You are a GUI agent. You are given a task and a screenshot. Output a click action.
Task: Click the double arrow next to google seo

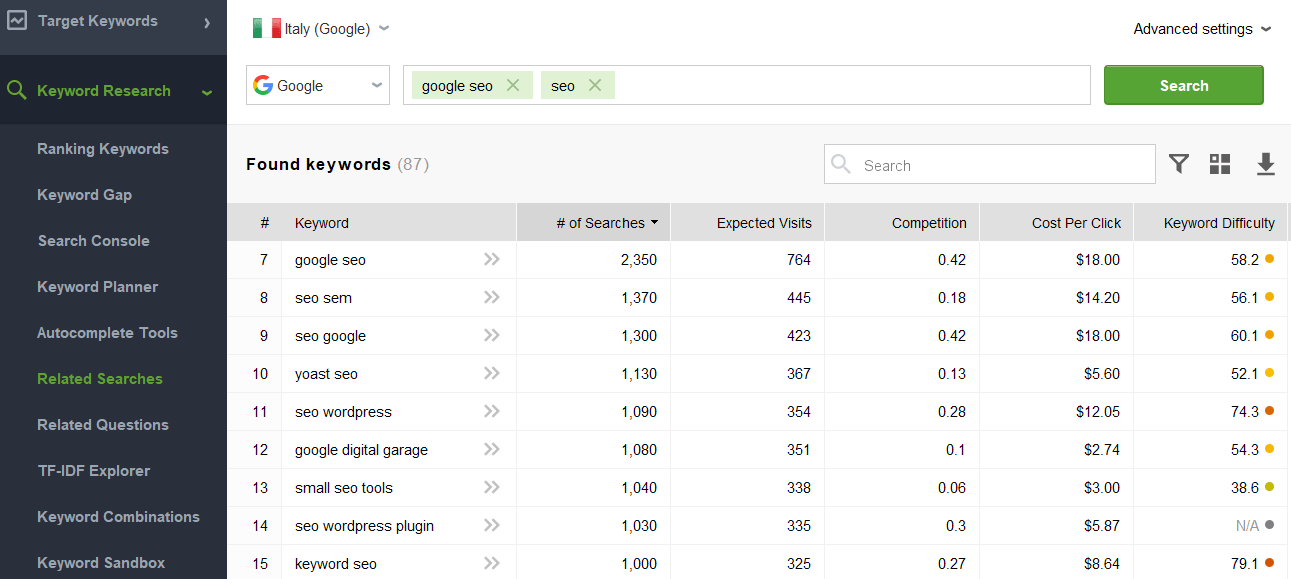coord(491,259)
